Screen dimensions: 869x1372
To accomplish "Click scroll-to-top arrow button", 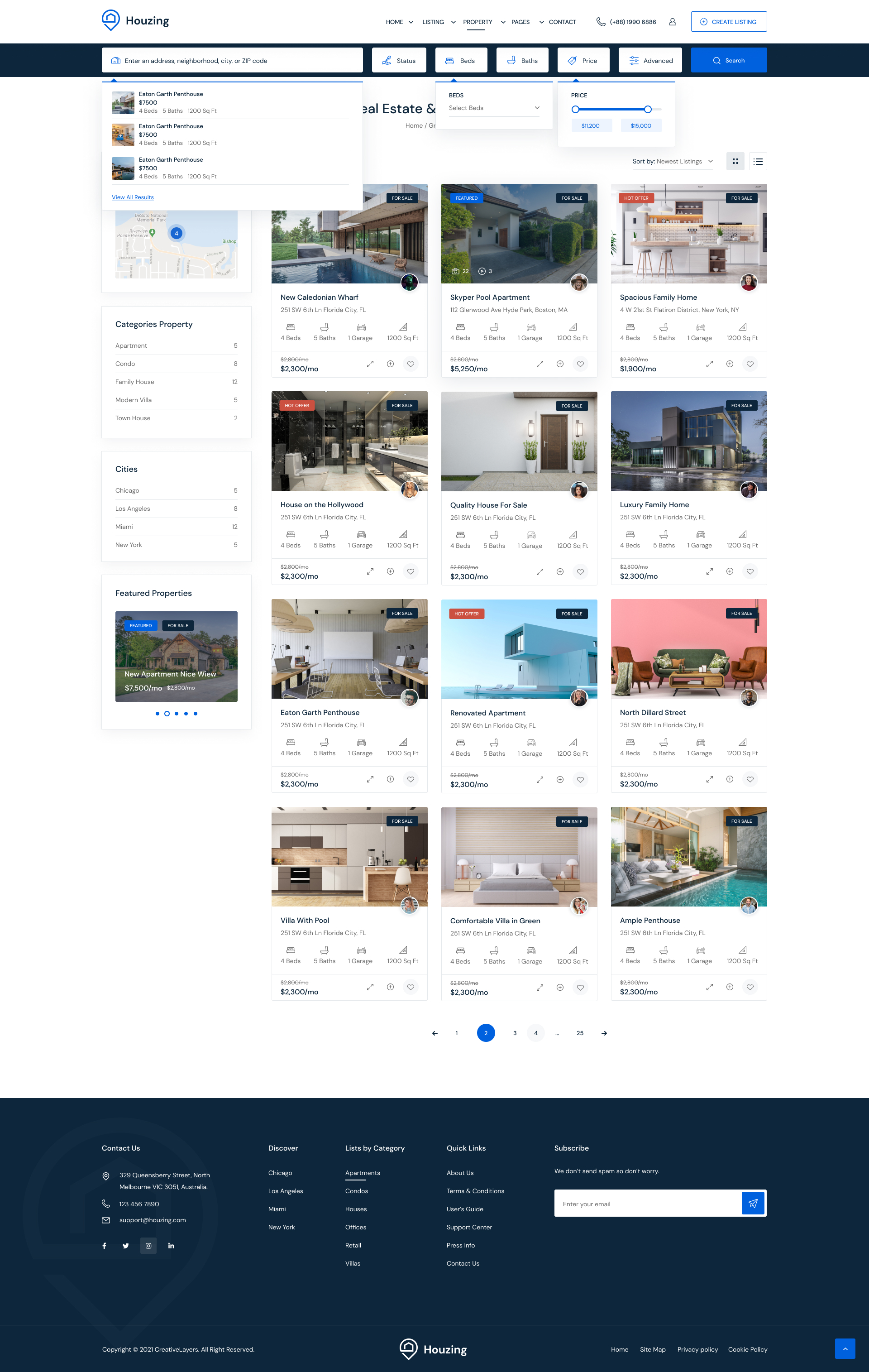I will click(845, 1348).
